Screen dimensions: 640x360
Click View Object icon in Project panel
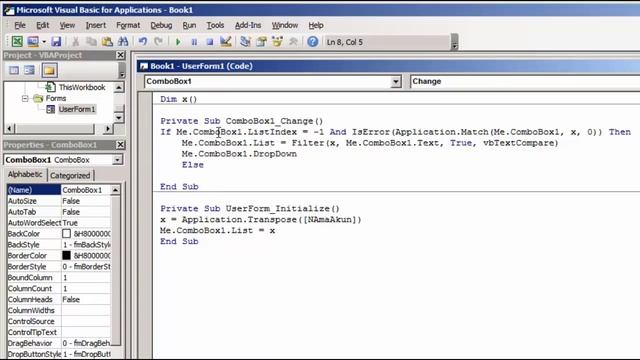tap(29, 70)
